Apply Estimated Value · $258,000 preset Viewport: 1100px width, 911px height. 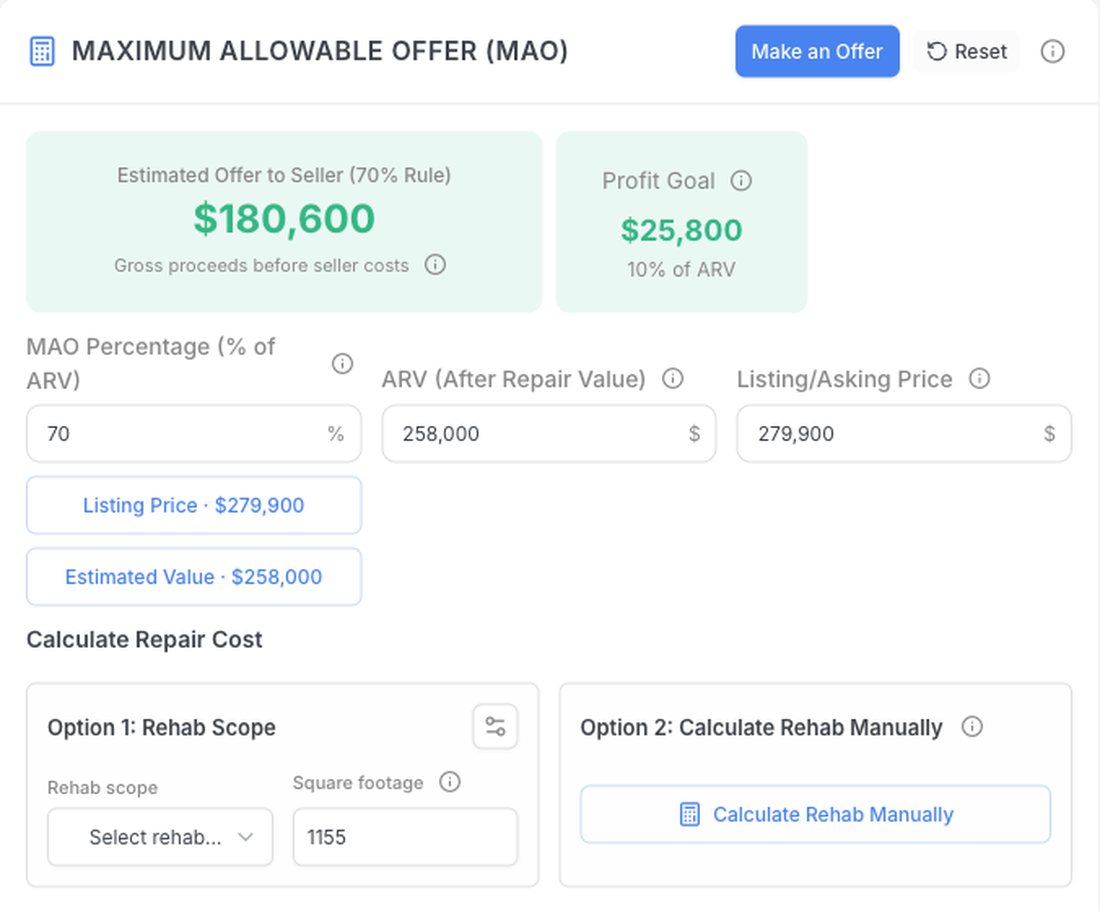point(194,576)
